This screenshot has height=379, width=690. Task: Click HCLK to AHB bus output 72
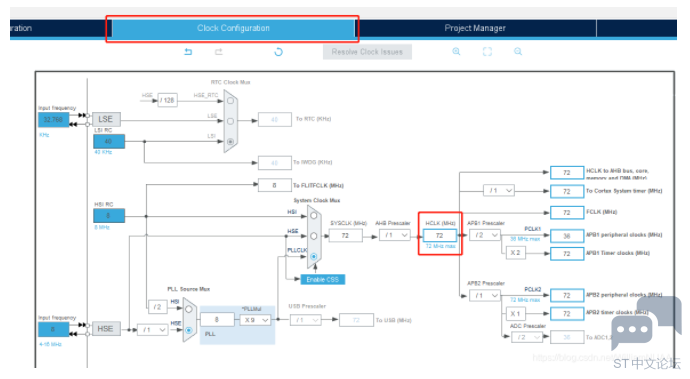[567, 173]
